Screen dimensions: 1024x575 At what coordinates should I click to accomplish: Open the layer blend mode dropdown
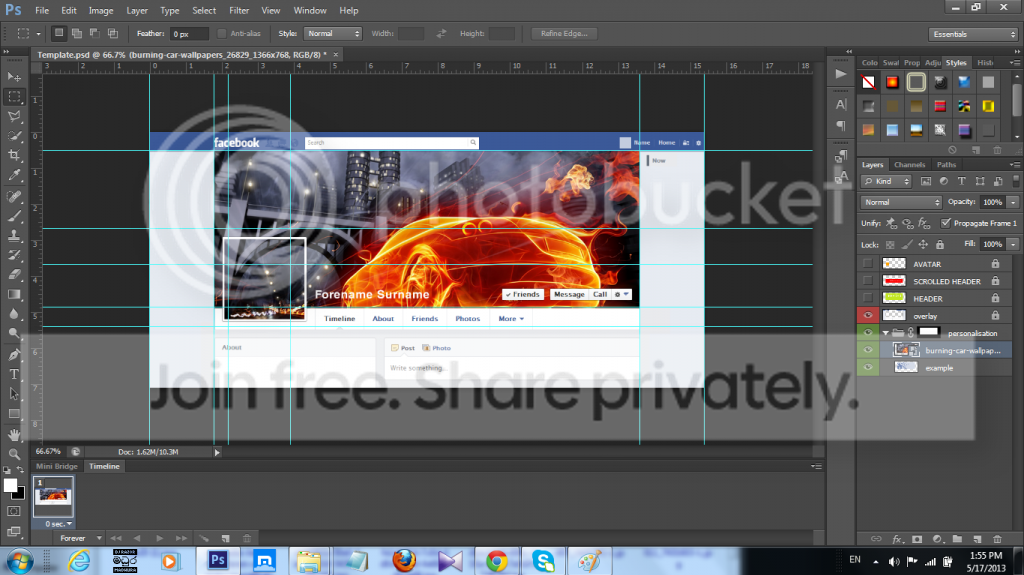pos(901,202)
